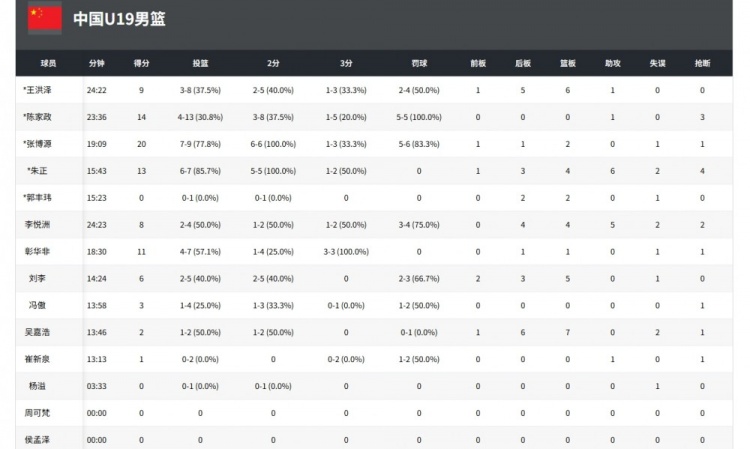750x449 pixels.
Task: Select player name *陈家政
Action: (37, 117)
